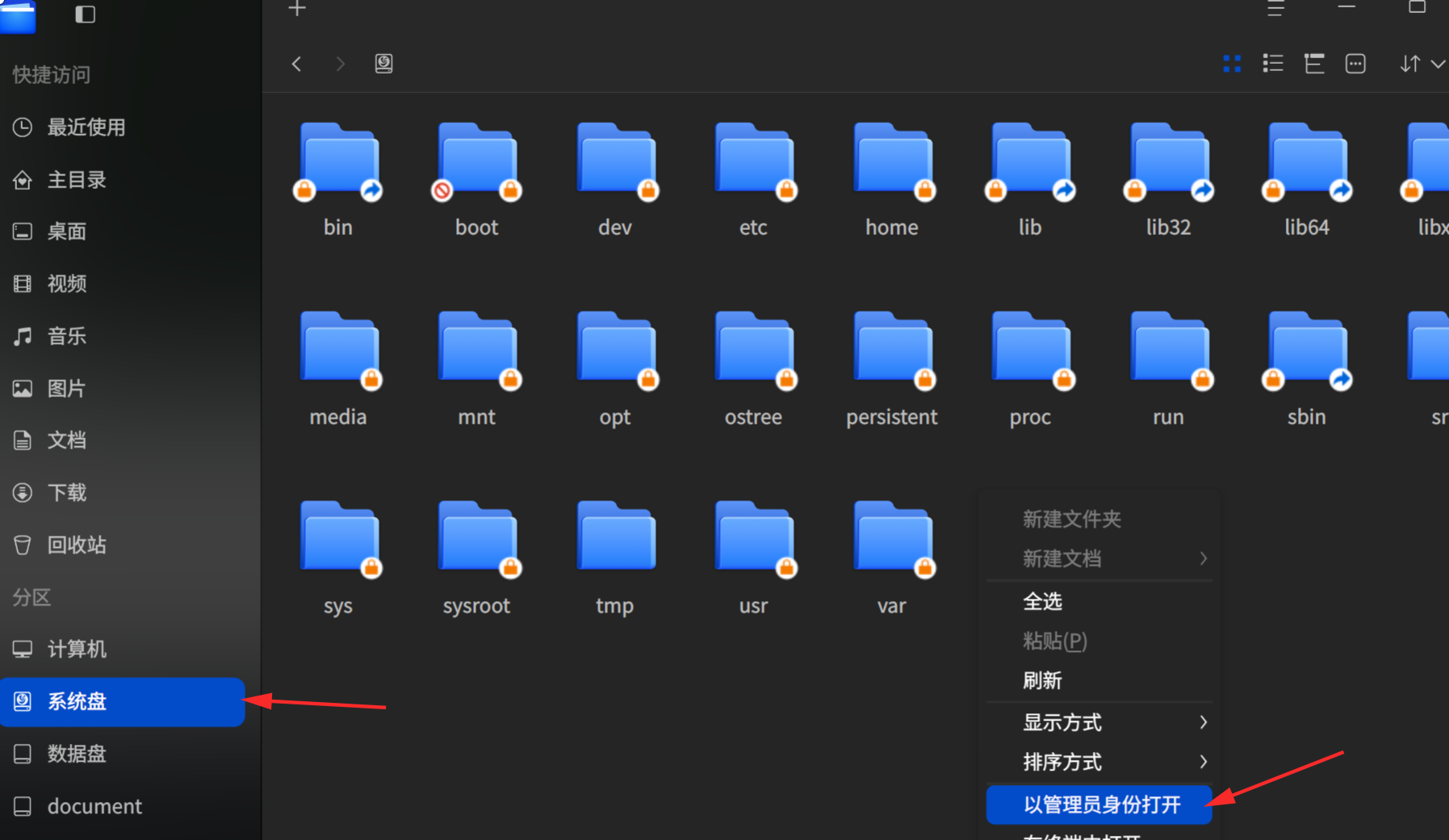Screen dimensions: 1449x840
Task: Open 下载 in sidebar
Action: 123,493
